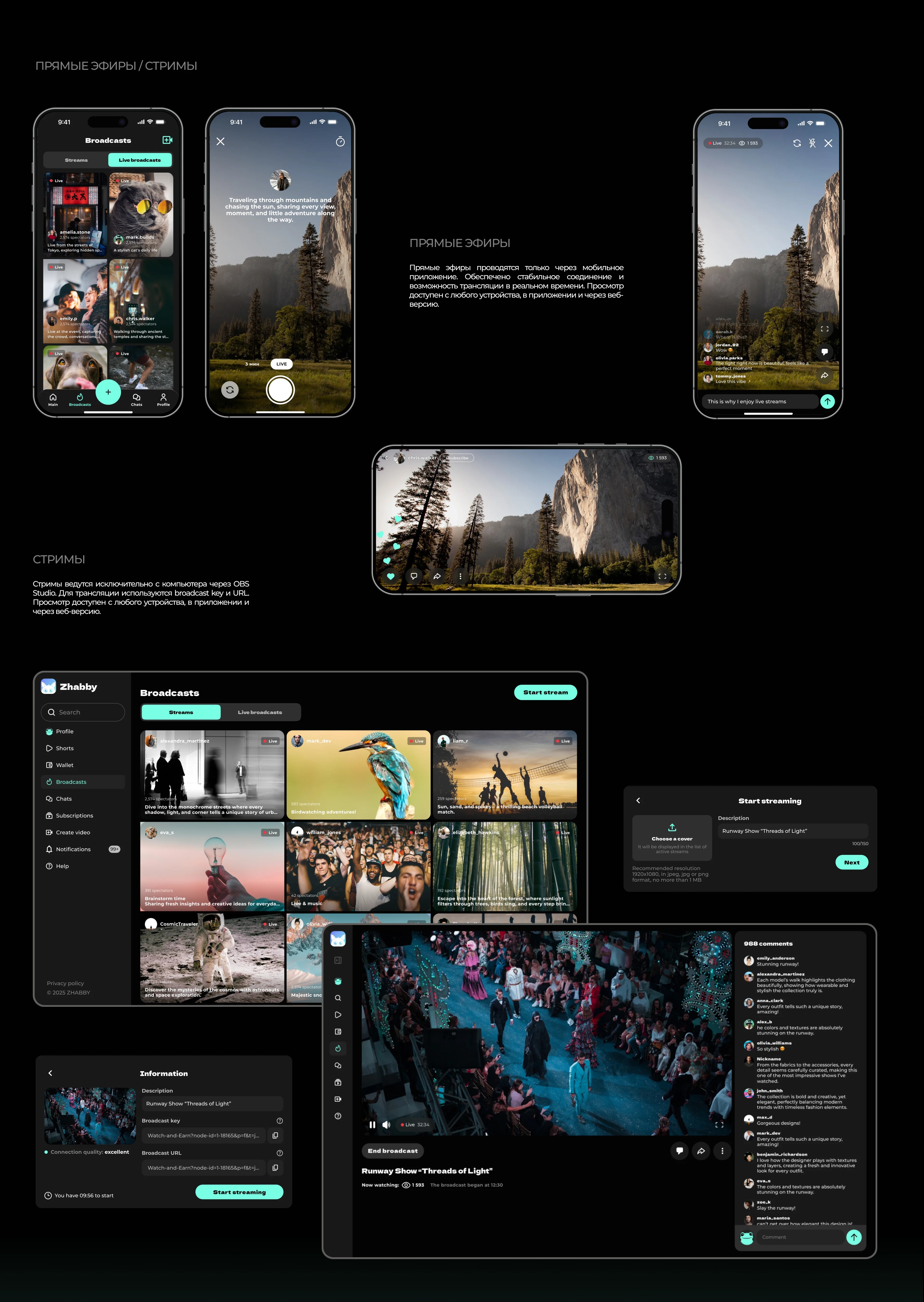This screenshot has height=1302, width=924.
Task: Flip camera on mobile recording screen
Action: tap(230, 390)
